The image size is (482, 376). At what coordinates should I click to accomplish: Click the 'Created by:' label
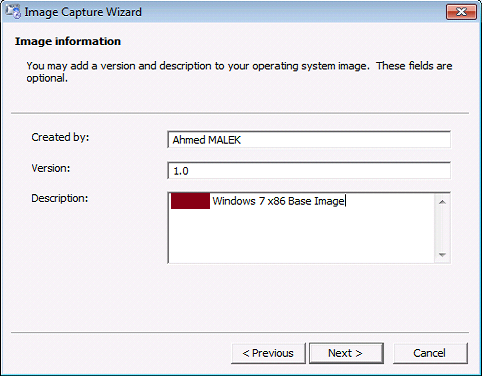pyautogui.click(x=60, y=137)
